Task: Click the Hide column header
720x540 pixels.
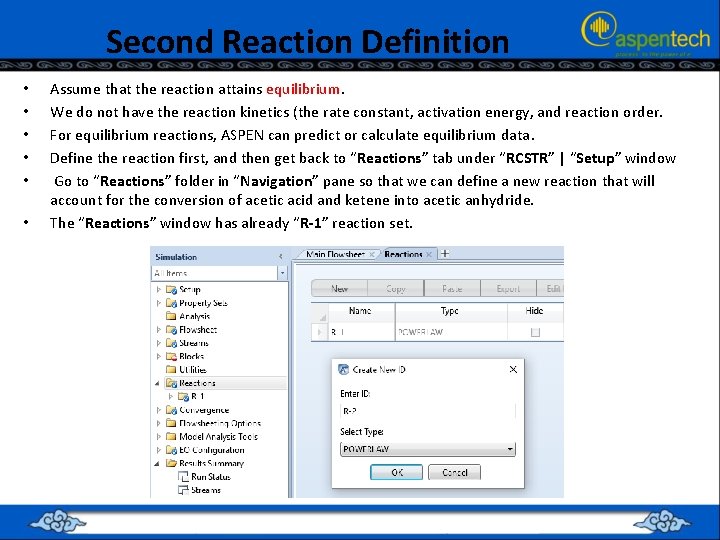Action: [x=534, y=311]
